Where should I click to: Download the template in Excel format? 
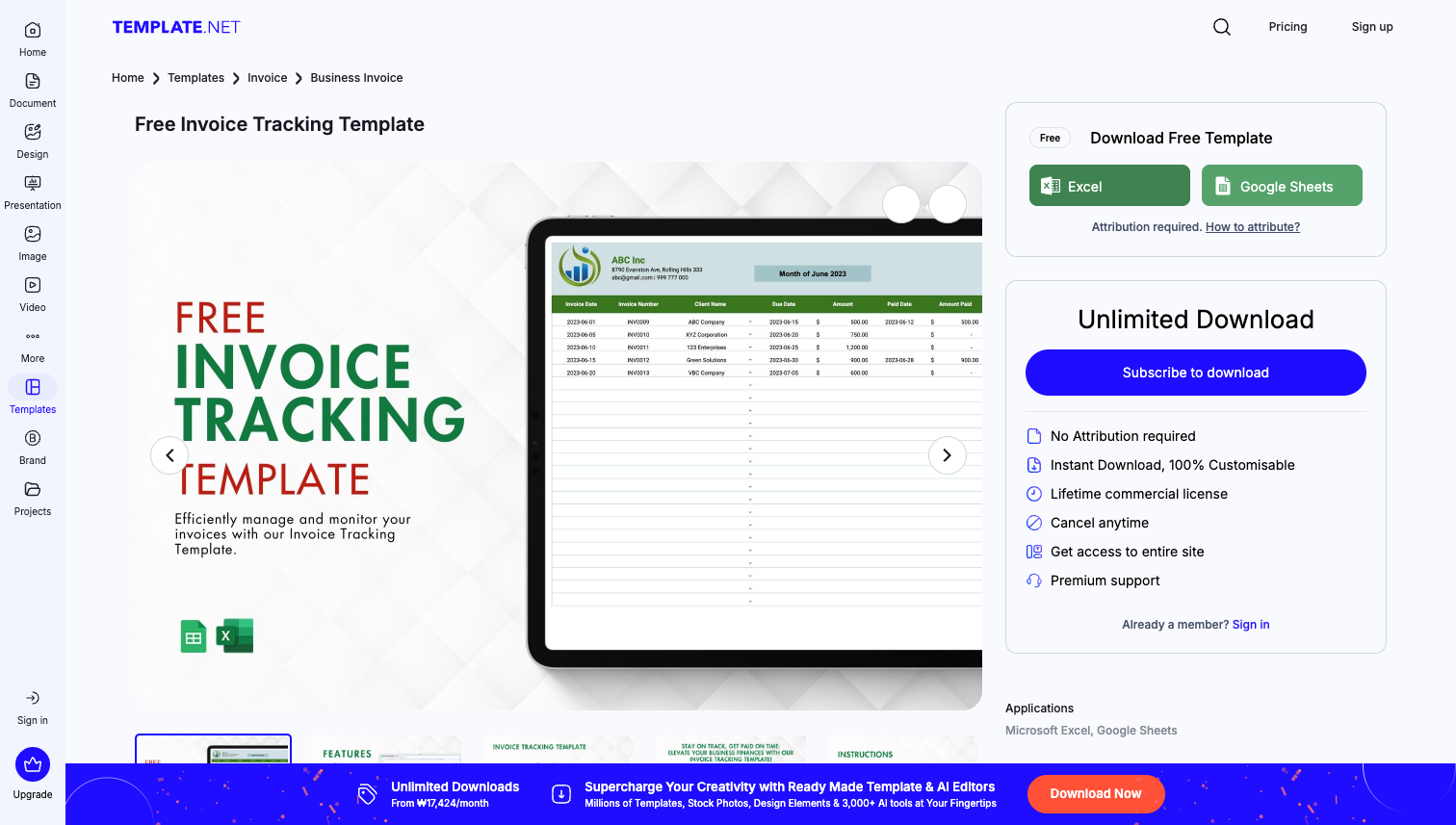1108,185
